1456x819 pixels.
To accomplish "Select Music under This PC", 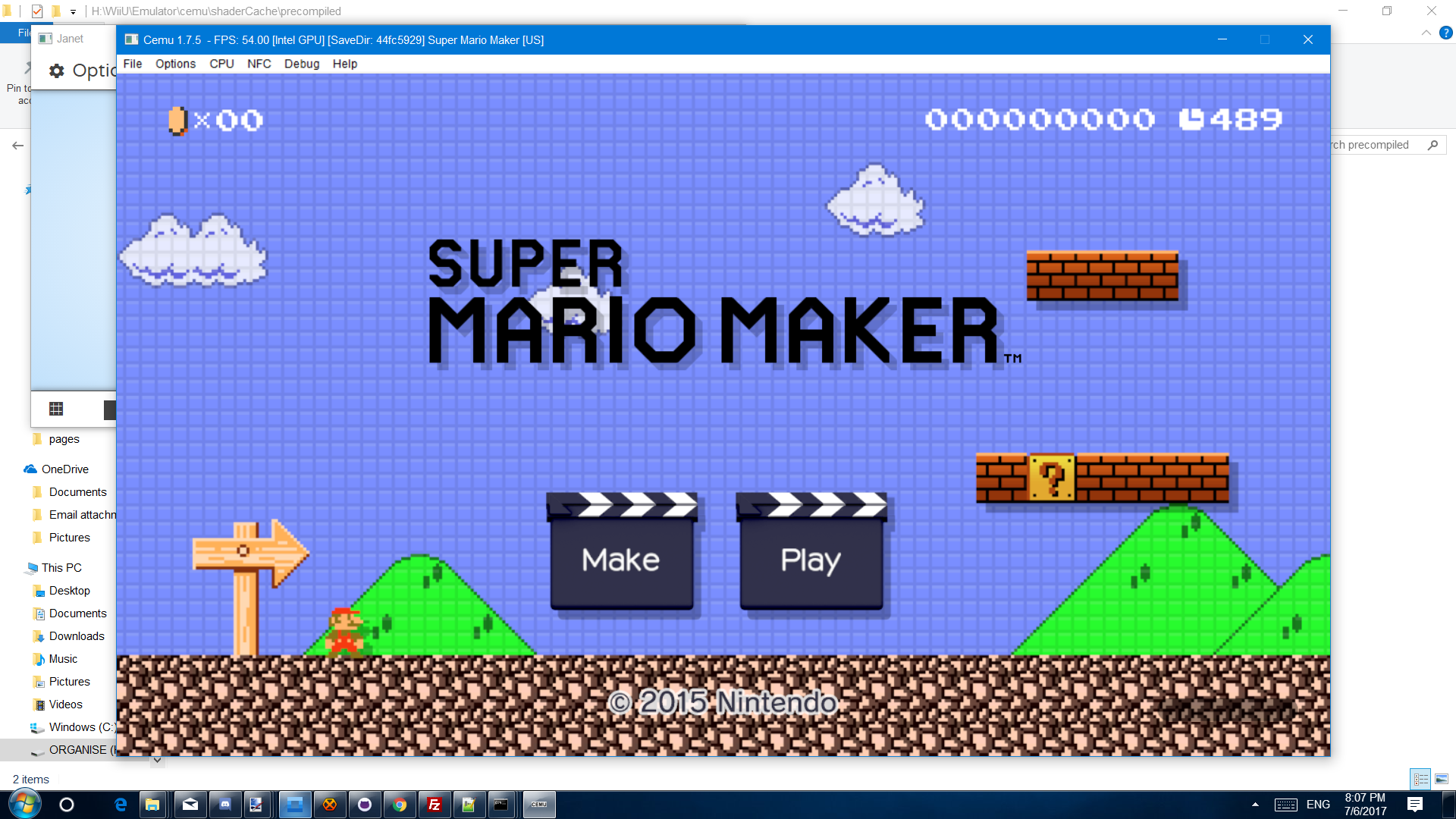I will pyautogui.click(x=63, y=659).
